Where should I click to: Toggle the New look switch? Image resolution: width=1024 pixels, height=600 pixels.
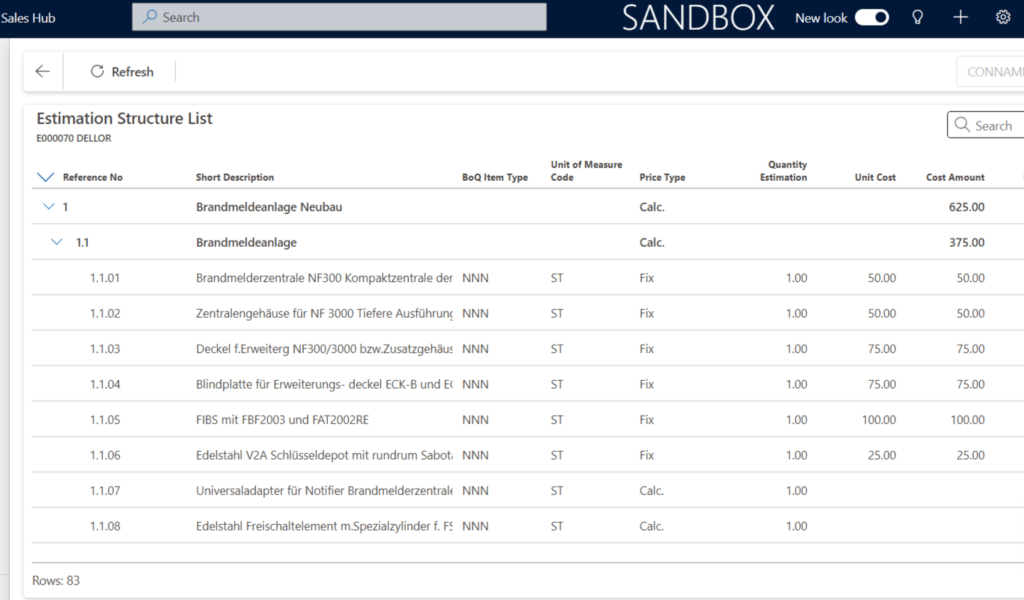click(871, 18)
